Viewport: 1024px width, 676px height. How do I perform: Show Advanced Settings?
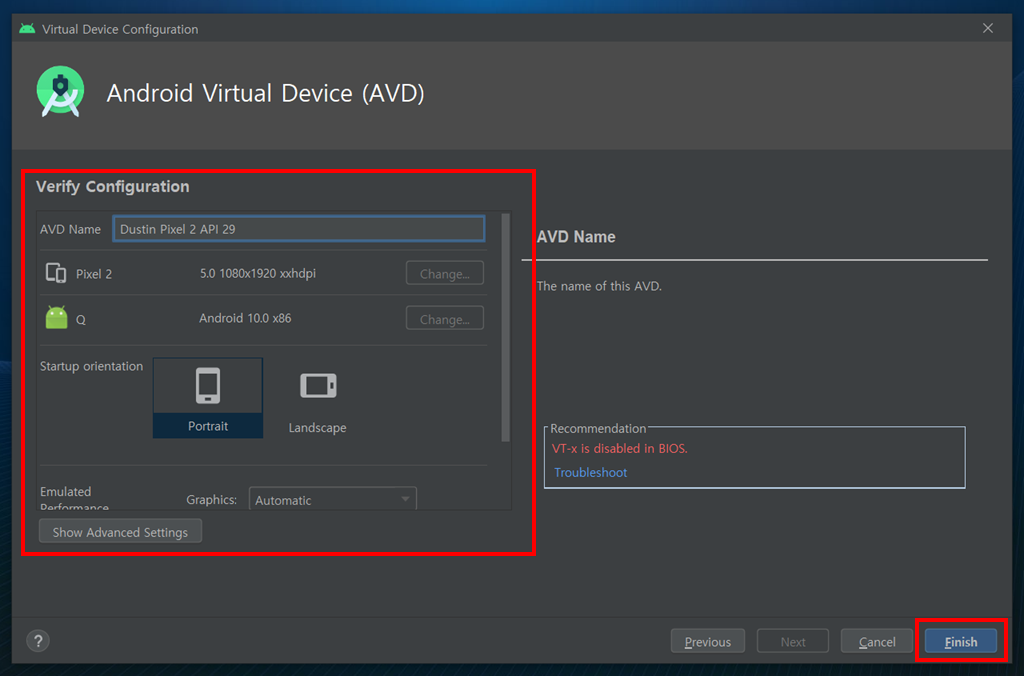pos(120,532)
